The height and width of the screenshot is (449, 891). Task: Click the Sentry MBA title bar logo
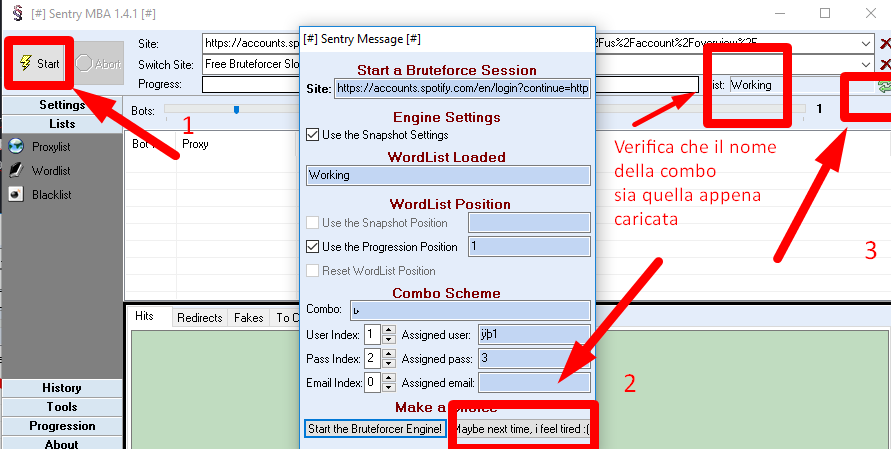[18, 13]
